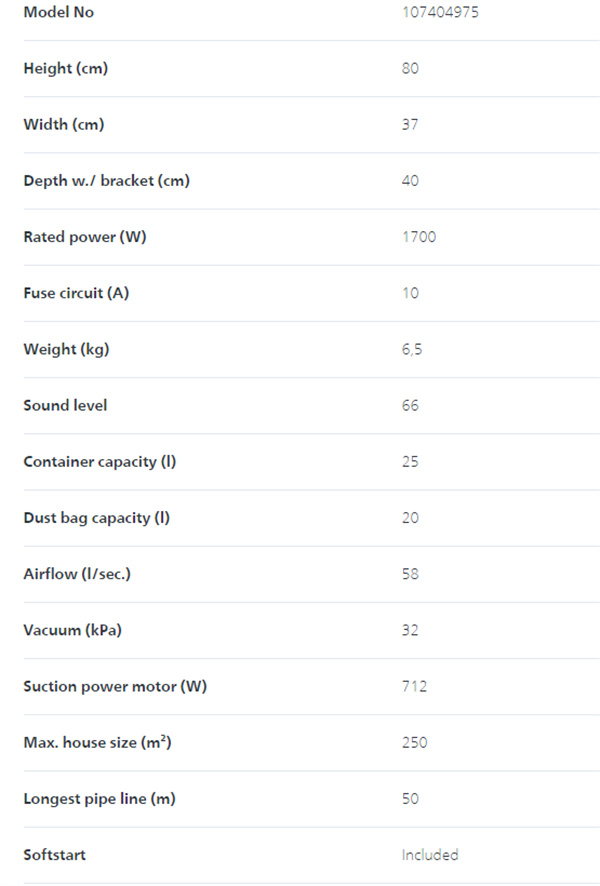
Task: Select the Softstart value Included
Action: click(430, 855)
